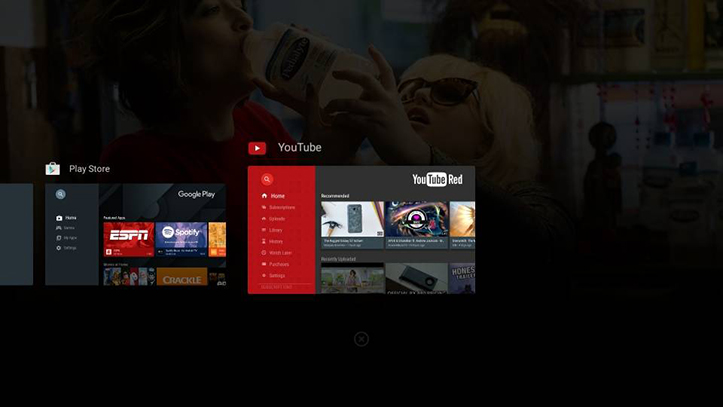This screenshot has width=723, height=407.
Task: Dismiss the YouTube card with the X button
Action: coord(361,339)
